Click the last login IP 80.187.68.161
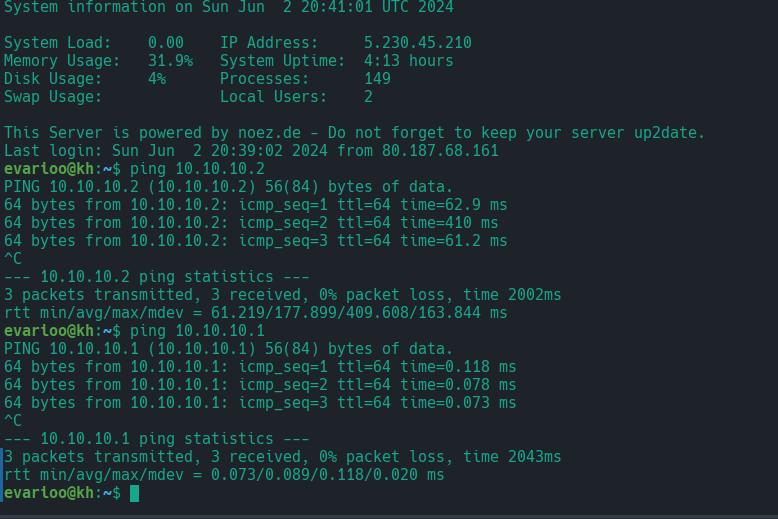The width and height of the screenshot is (778, 519). click(444, 151)
